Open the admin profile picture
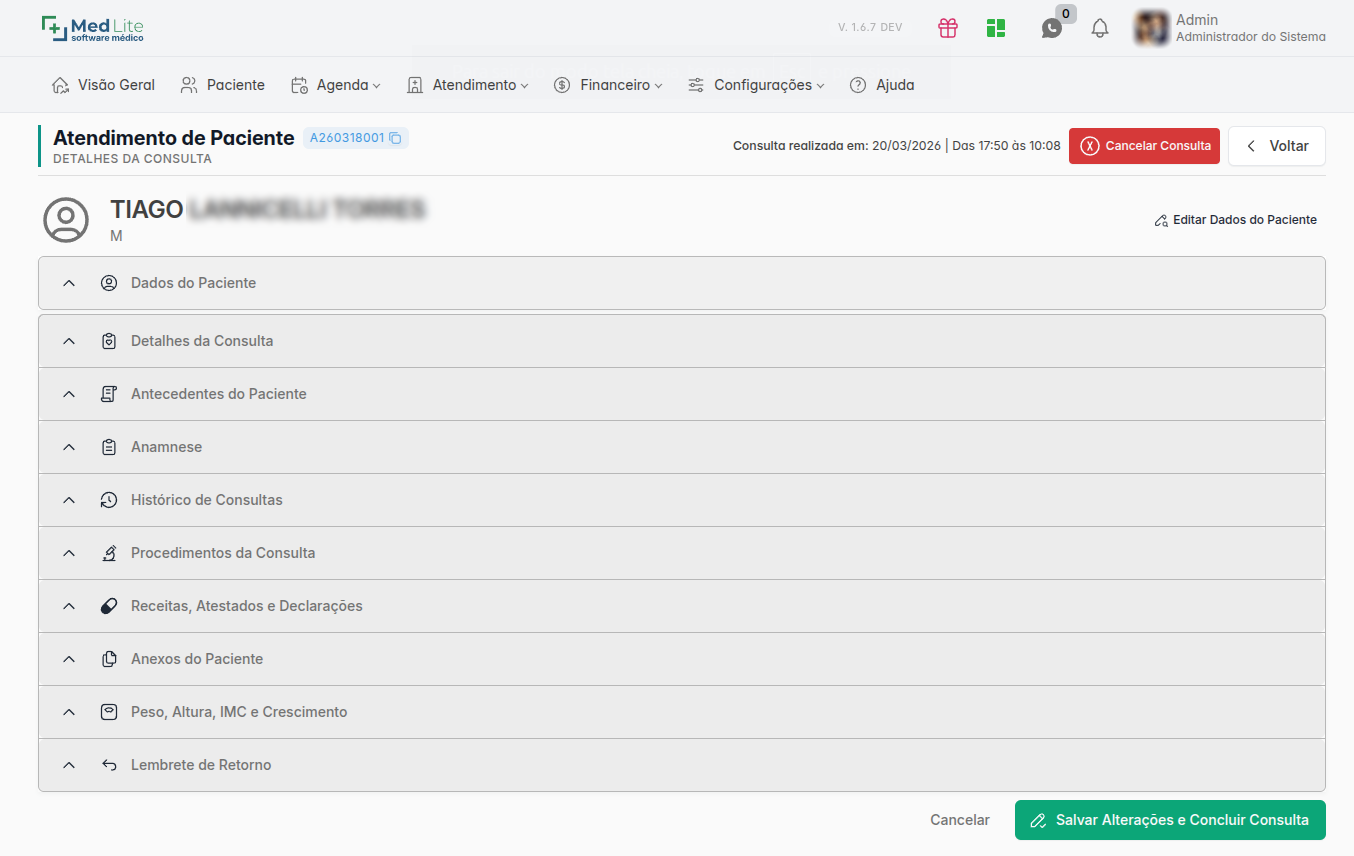 pyautogui.click(x=1152, y=28)
